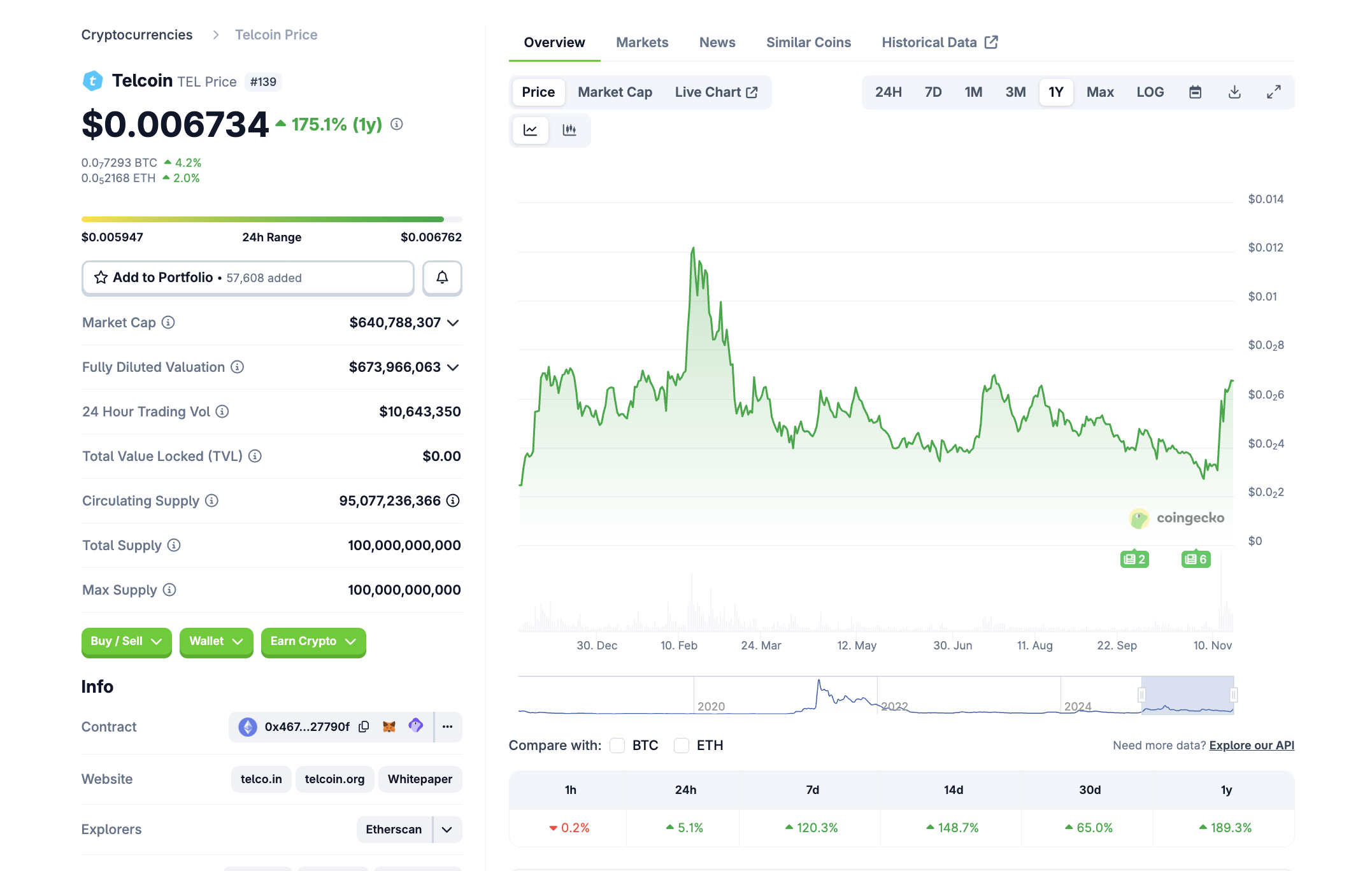This screenshot has width=1372, height=871.
Task: Toggle LOG scale on the chart
Action: [1150, 92]
